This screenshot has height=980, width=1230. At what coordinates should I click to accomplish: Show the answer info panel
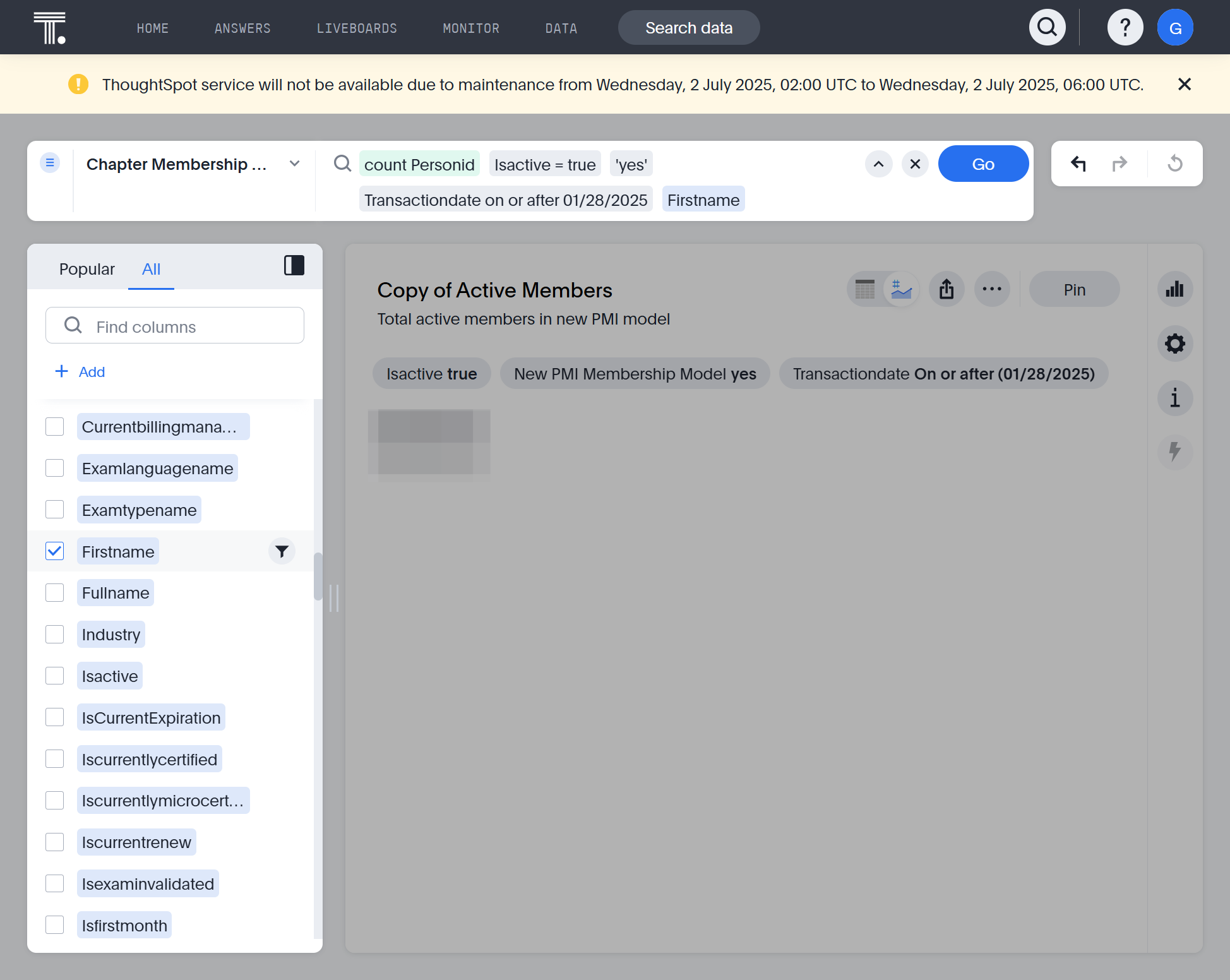(x=1175, y=398)
